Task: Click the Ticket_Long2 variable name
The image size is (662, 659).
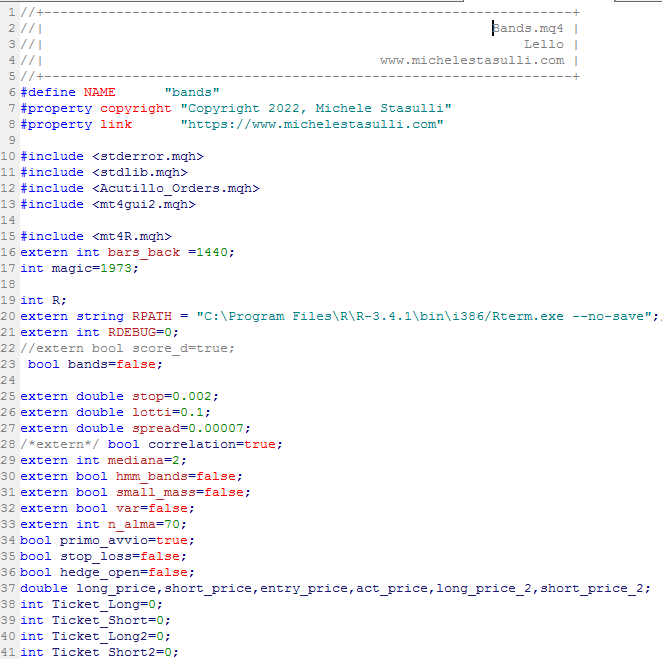Action: click(x=96, y=636)
